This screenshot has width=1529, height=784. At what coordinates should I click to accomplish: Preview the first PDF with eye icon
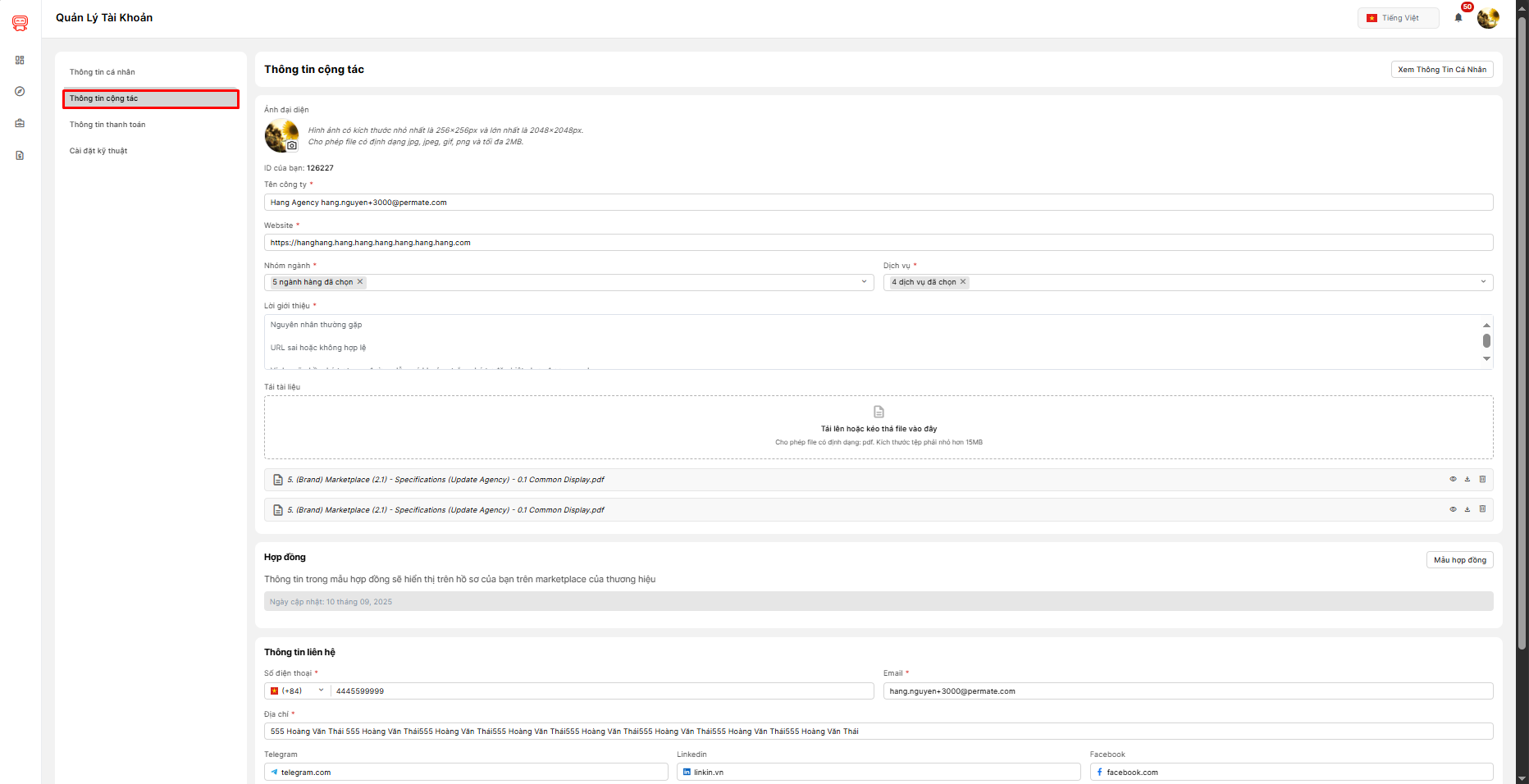[1453, 479]
